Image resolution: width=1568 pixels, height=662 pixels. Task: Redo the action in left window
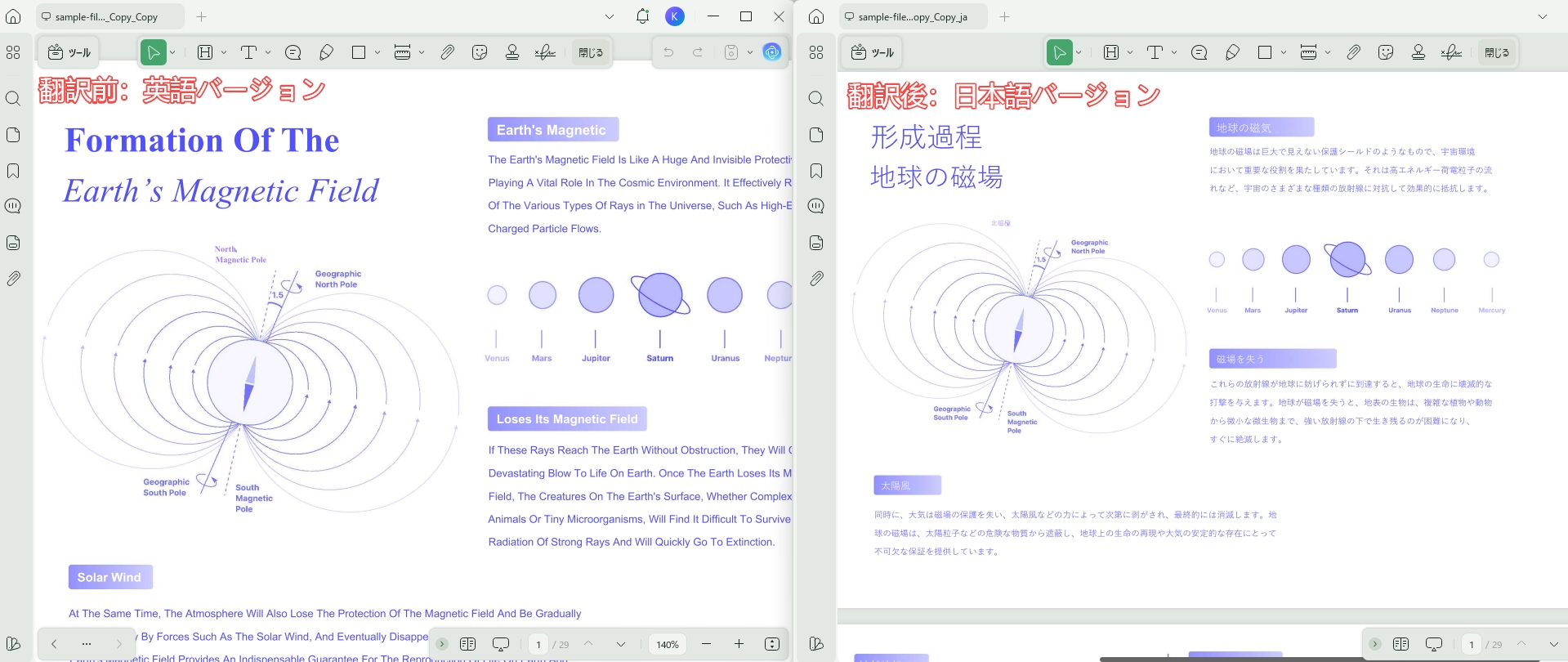tap(698, 52)
